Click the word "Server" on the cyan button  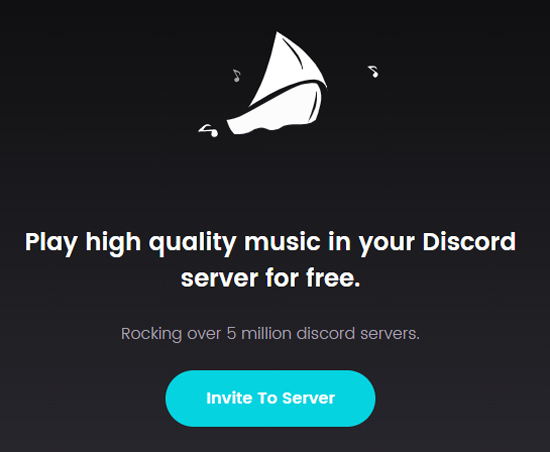(308, 398)
